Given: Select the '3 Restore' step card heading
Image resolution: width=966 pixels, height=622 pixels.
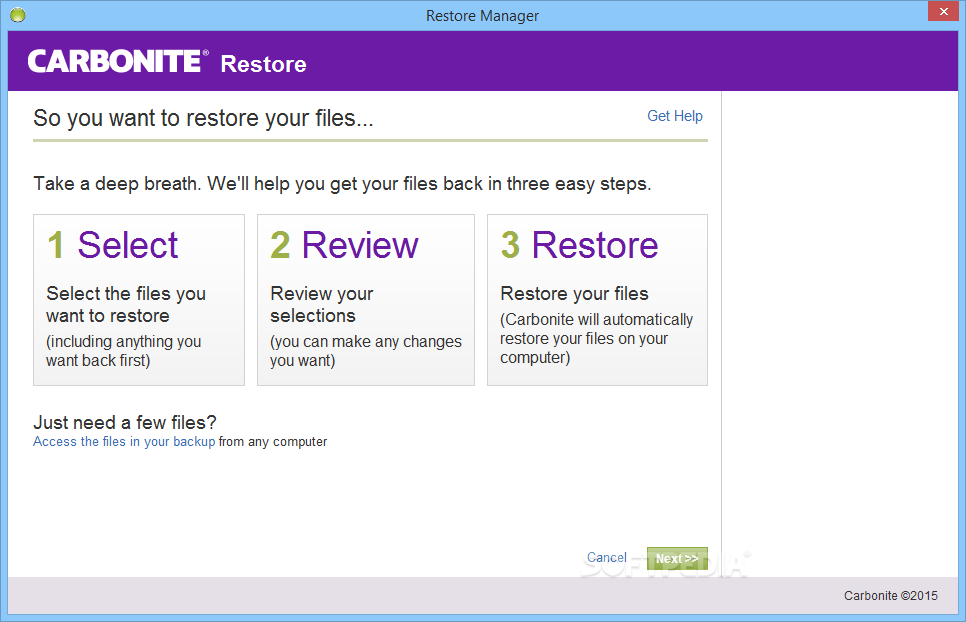Looking at the screenshot, I should point(579,245).
